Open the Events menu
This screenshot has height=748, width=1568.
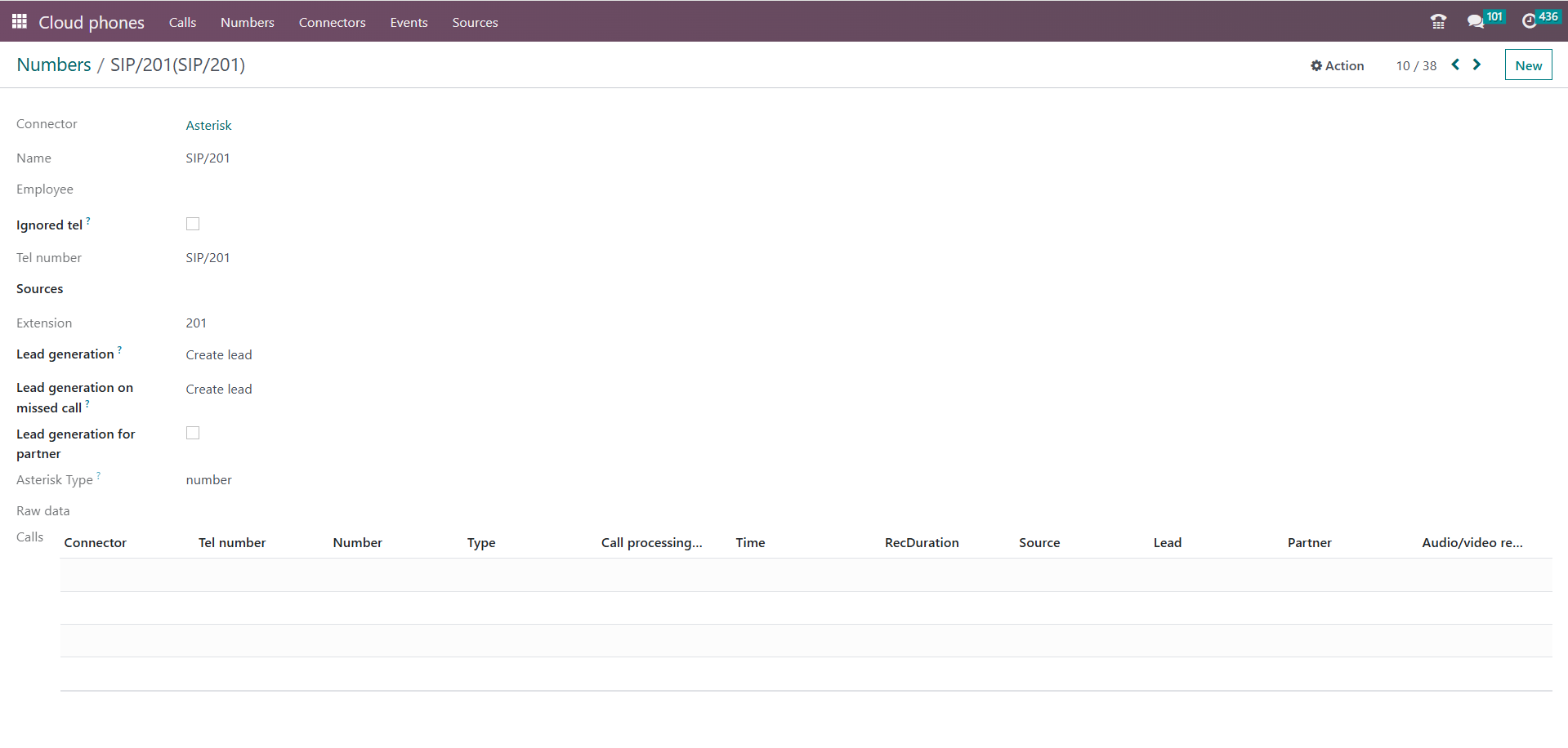(x=409, y=22)
